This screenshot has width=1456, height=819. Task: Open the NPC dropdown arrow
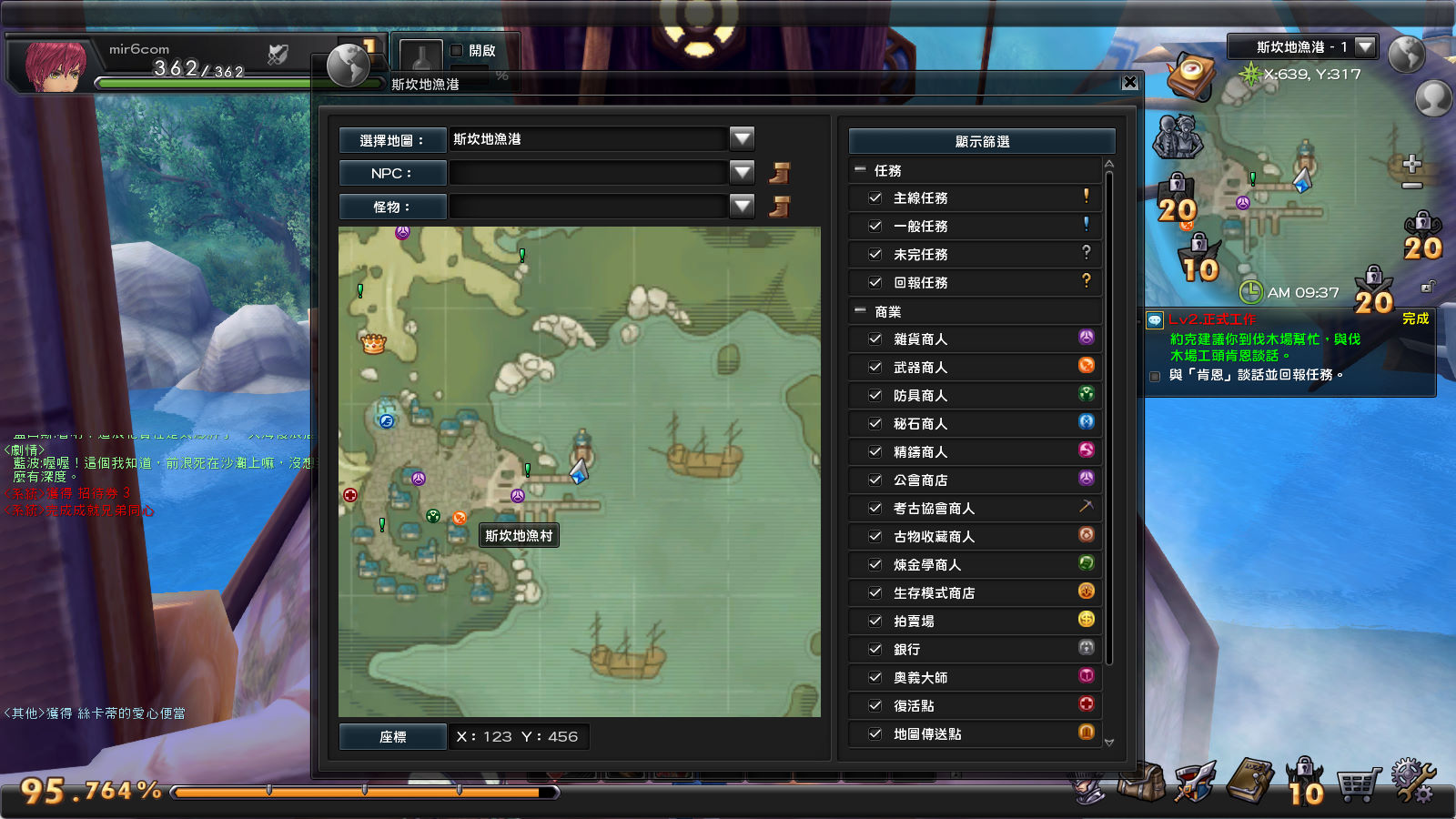tap(743, 173)
